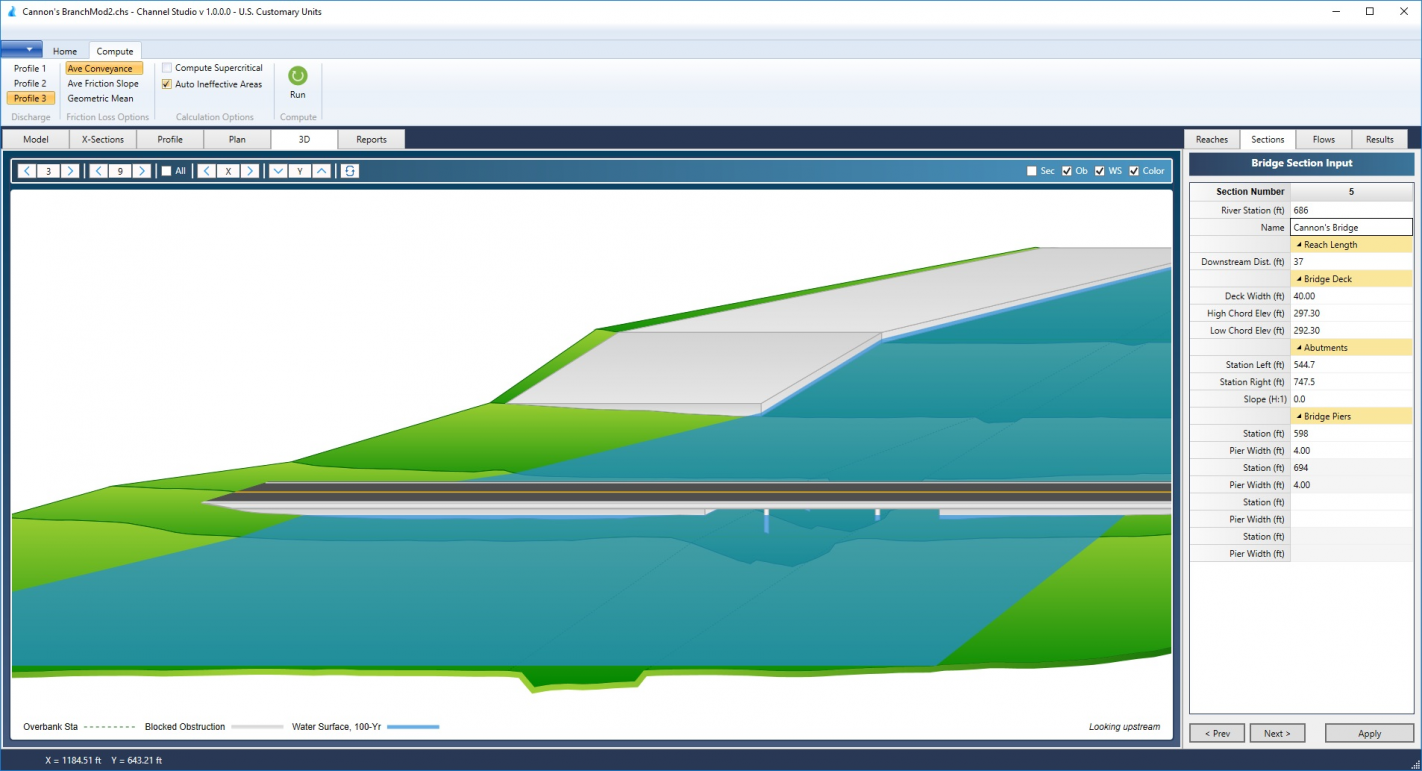Click the left arrow beside the value 9
The height and width of the screenshot is (771, 1422).
click(x=99, y=171)
